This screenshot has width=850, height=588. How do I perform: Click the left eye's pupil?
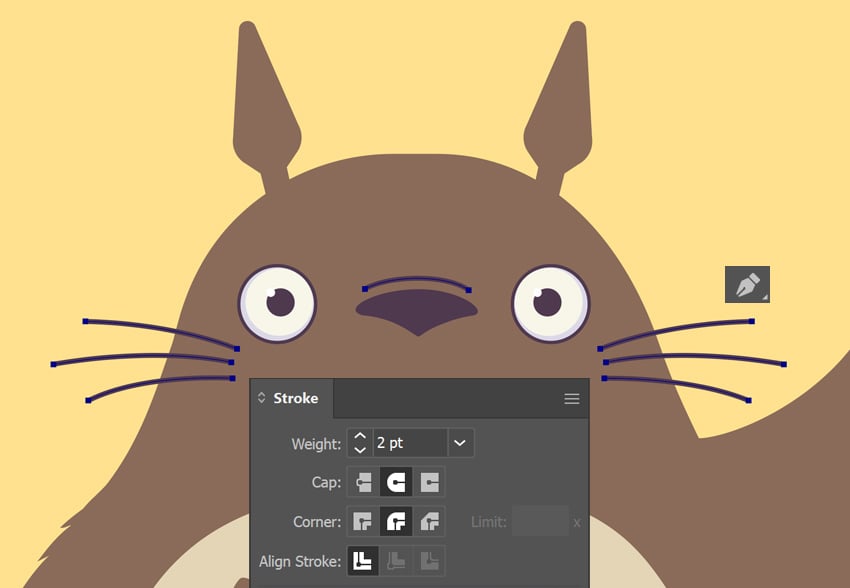pos(280,300)
